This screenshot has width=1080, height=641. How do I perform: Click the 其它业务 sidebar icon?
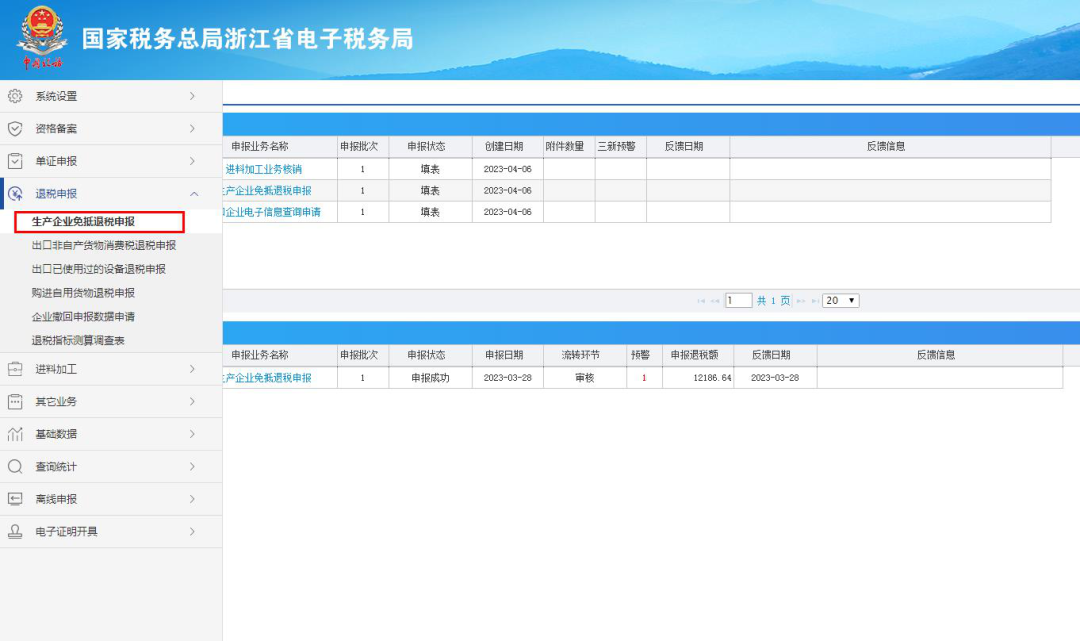click(x=14, y=401)
